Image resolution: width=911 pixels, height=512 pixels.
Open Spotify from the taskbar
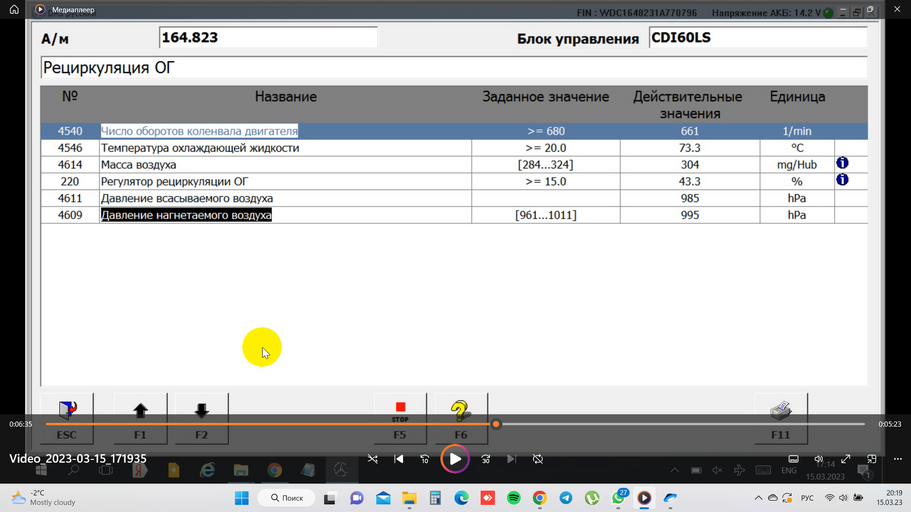point(514,498)
